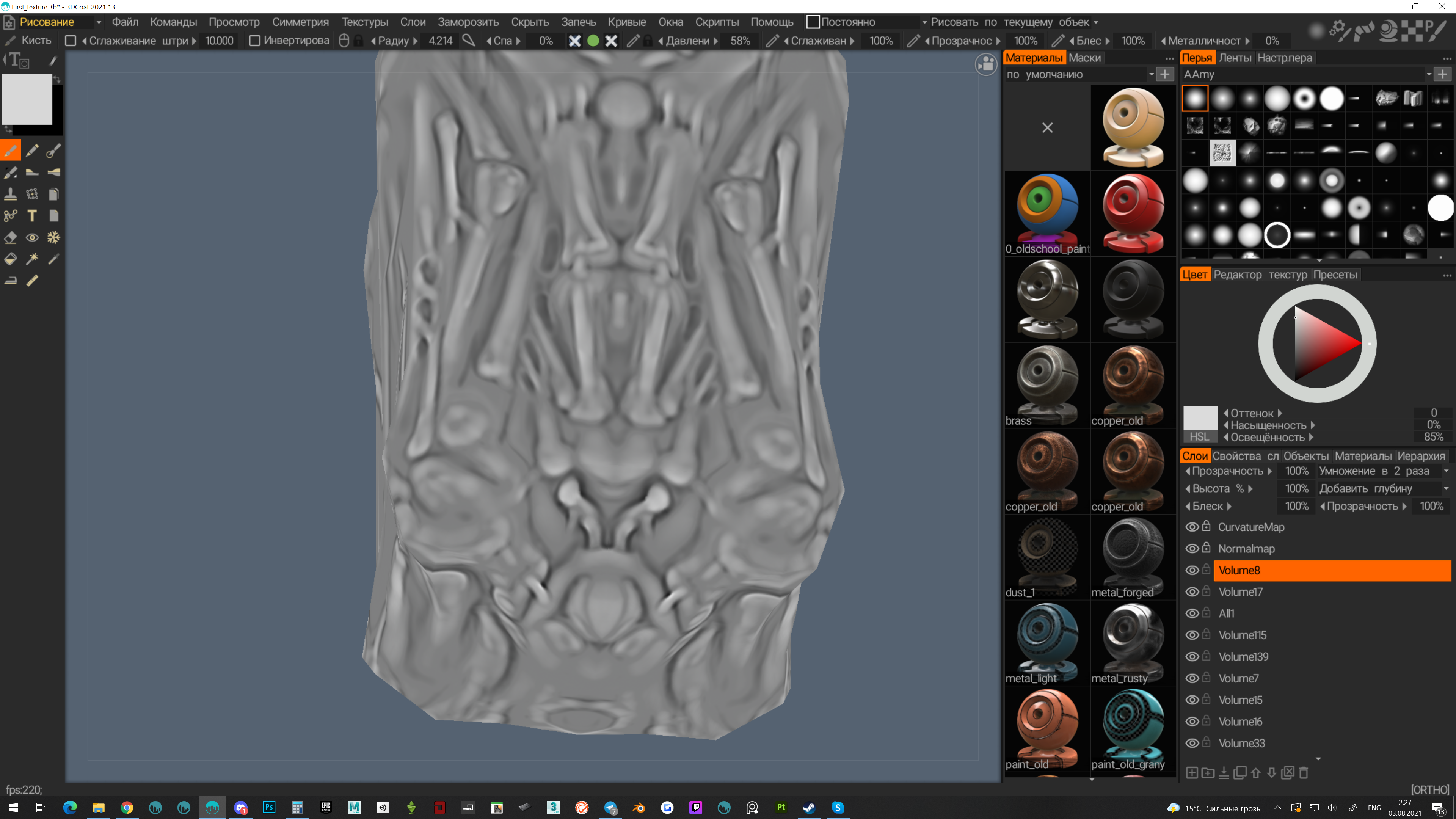Click the delete layer trash icon
Screen dimensions: 1456x819
pyautogui.click(x=1304, y=773)
